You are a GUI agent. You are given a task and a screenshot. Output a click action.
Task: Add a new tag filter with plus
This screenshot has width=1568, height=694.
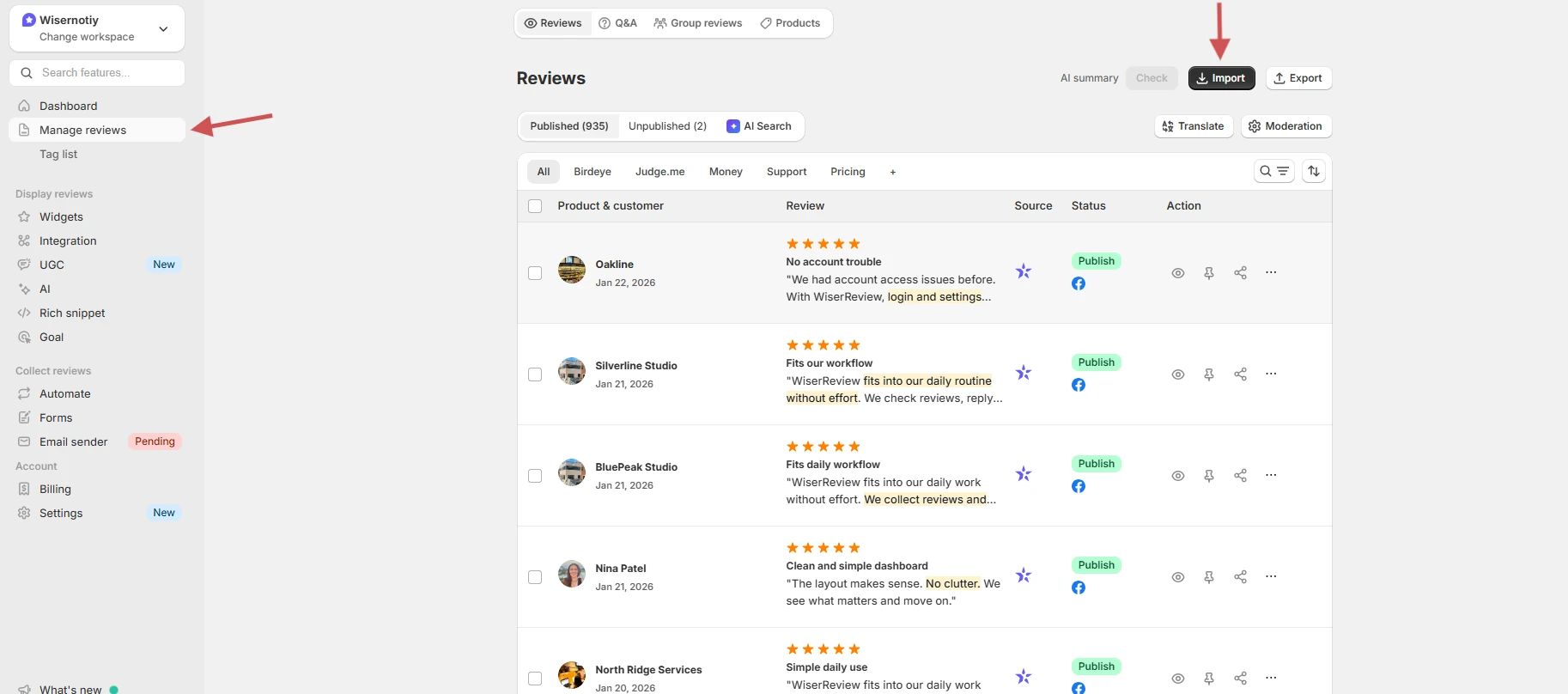[893, 172]
